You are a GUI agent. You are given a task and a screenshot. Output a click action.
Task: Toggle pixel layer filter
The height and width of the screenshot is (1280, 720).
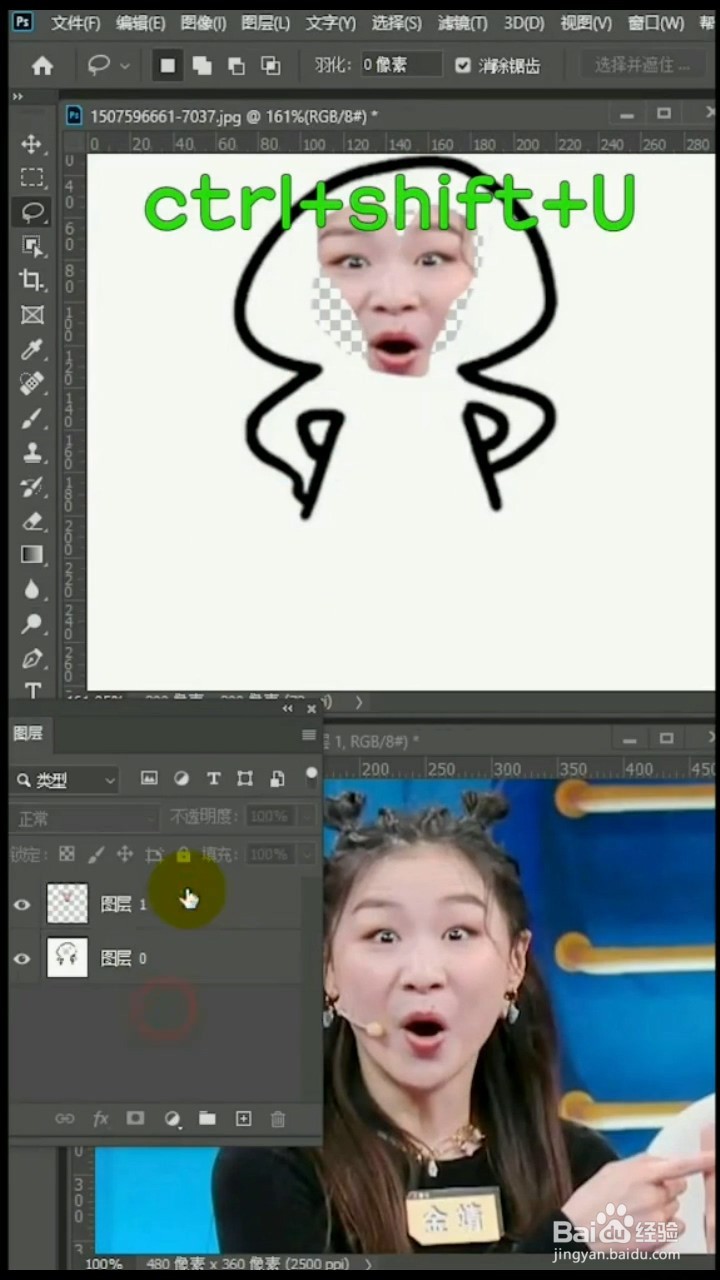click(149, 778)
